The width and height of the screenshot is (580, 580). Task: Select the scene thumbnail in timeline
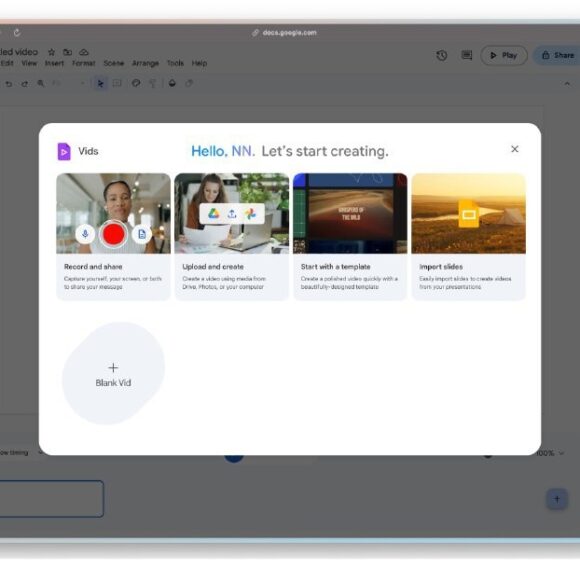51,499
